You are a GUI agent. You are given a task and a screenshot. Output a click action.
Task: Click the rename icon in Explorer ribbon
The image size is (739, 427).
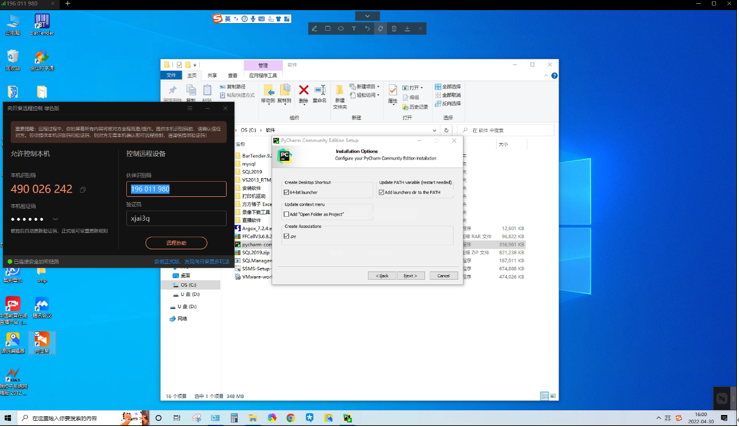point(320,90)
